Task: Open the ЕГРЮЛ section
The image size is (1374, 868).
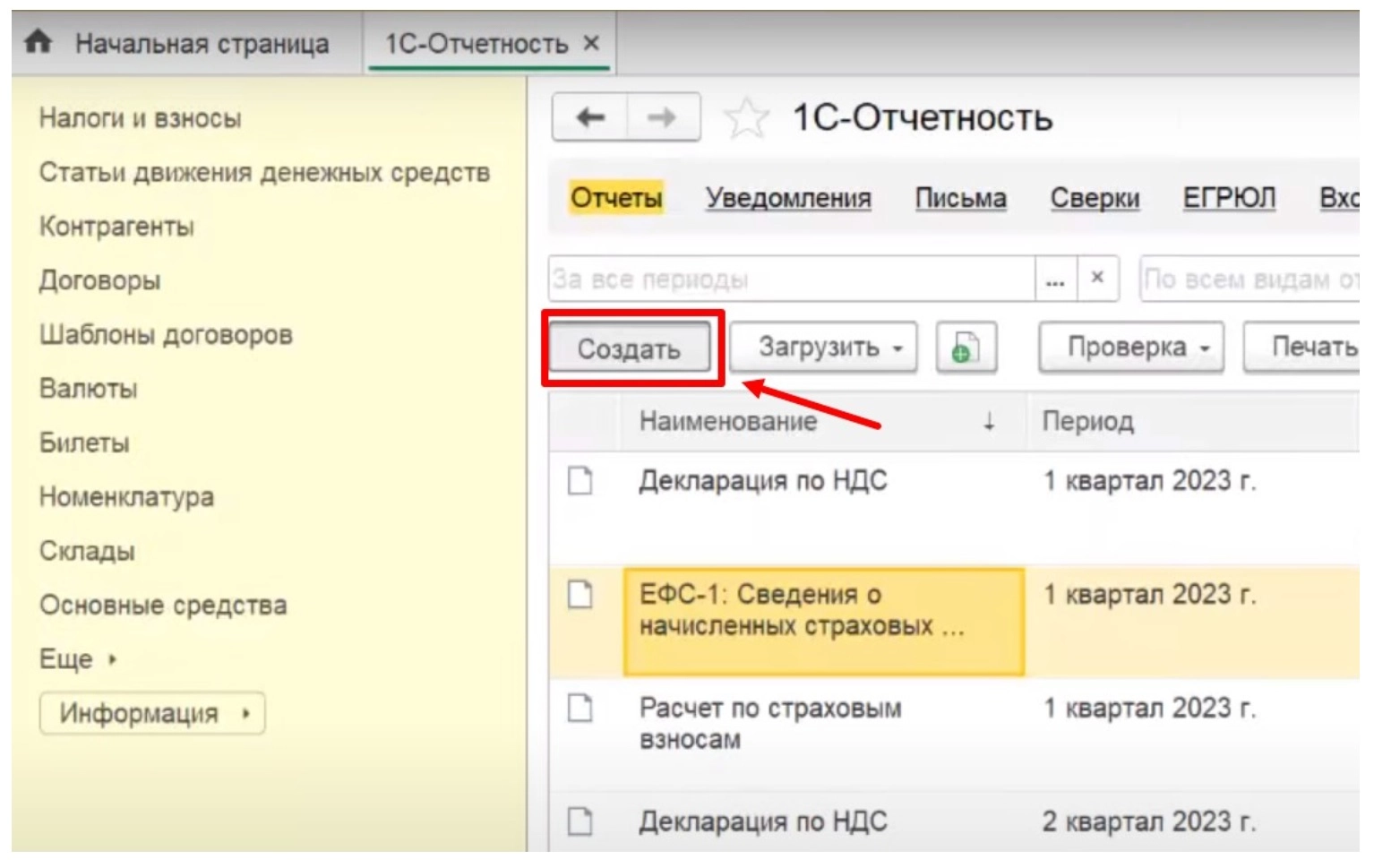Action: click(1229, 198)
